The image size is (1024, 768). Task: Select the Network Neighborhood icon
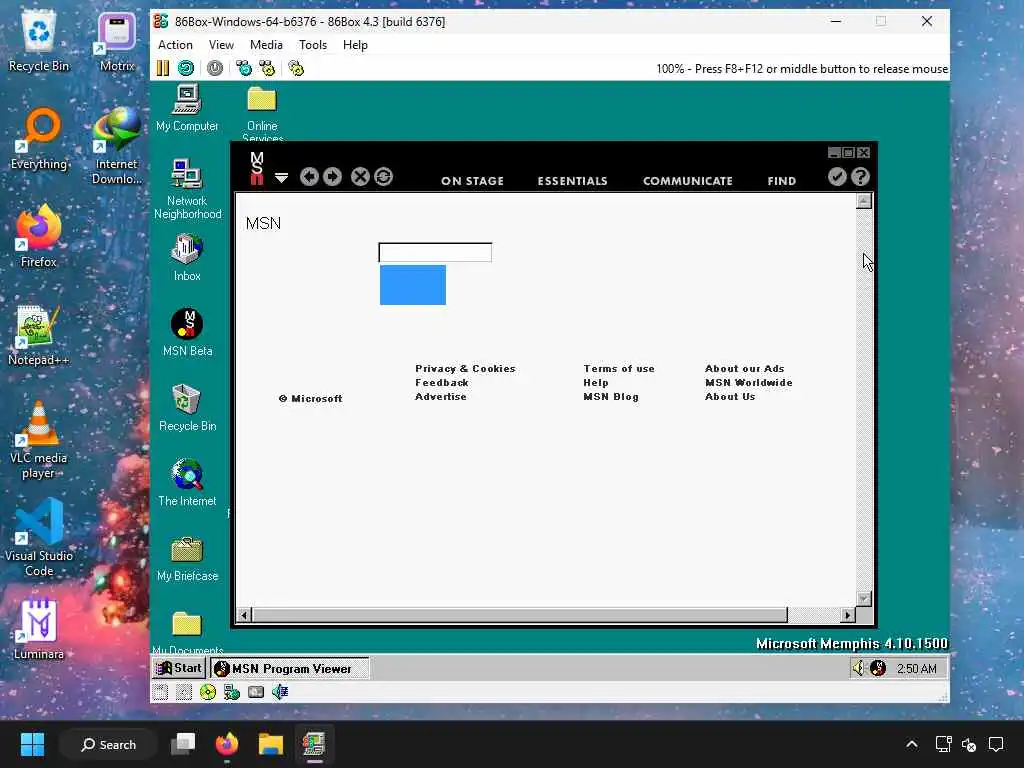coord(187,188)
